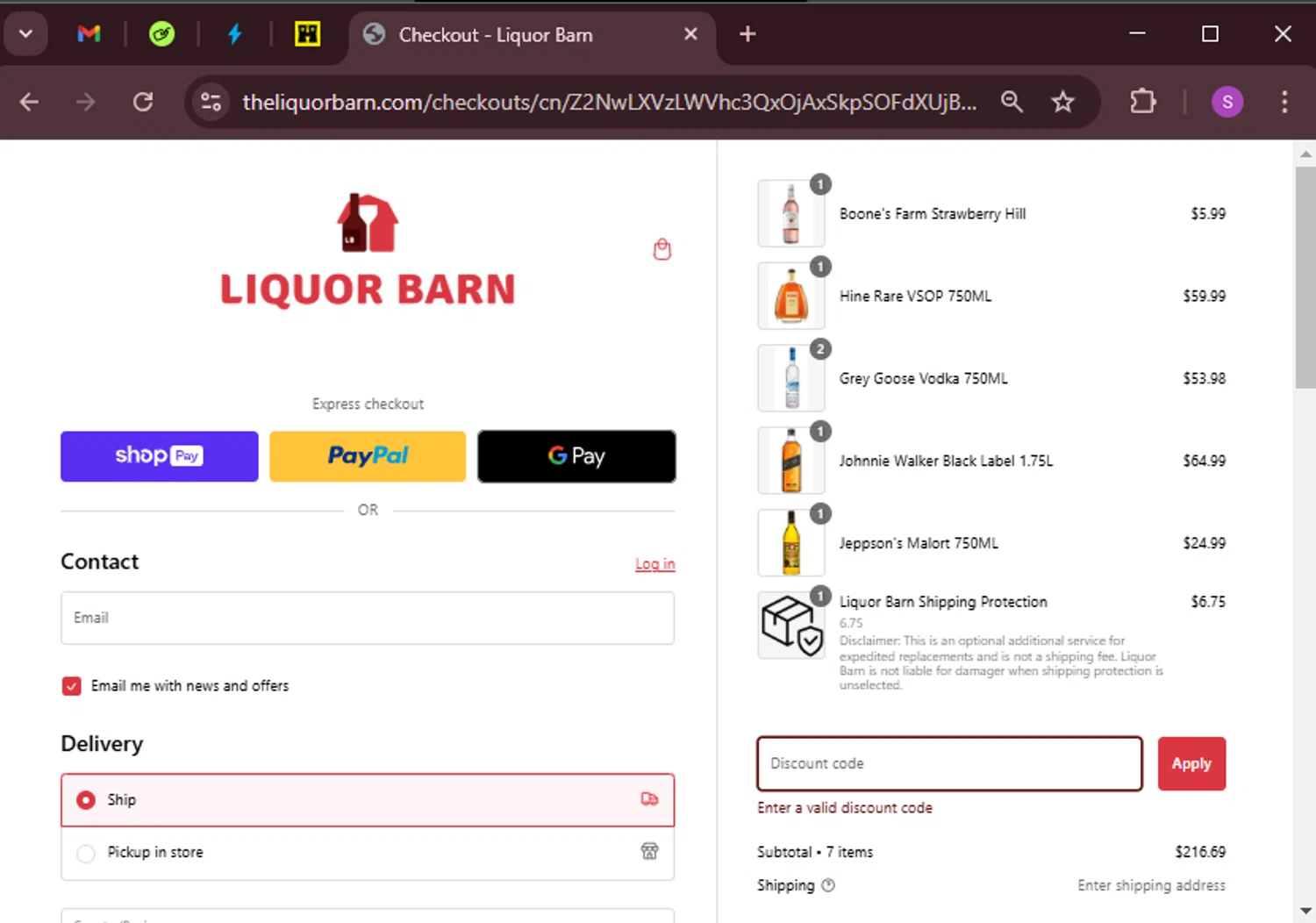Focus the Discount code field
Viewport: 1316px width, 923px height.
(949, 764)
